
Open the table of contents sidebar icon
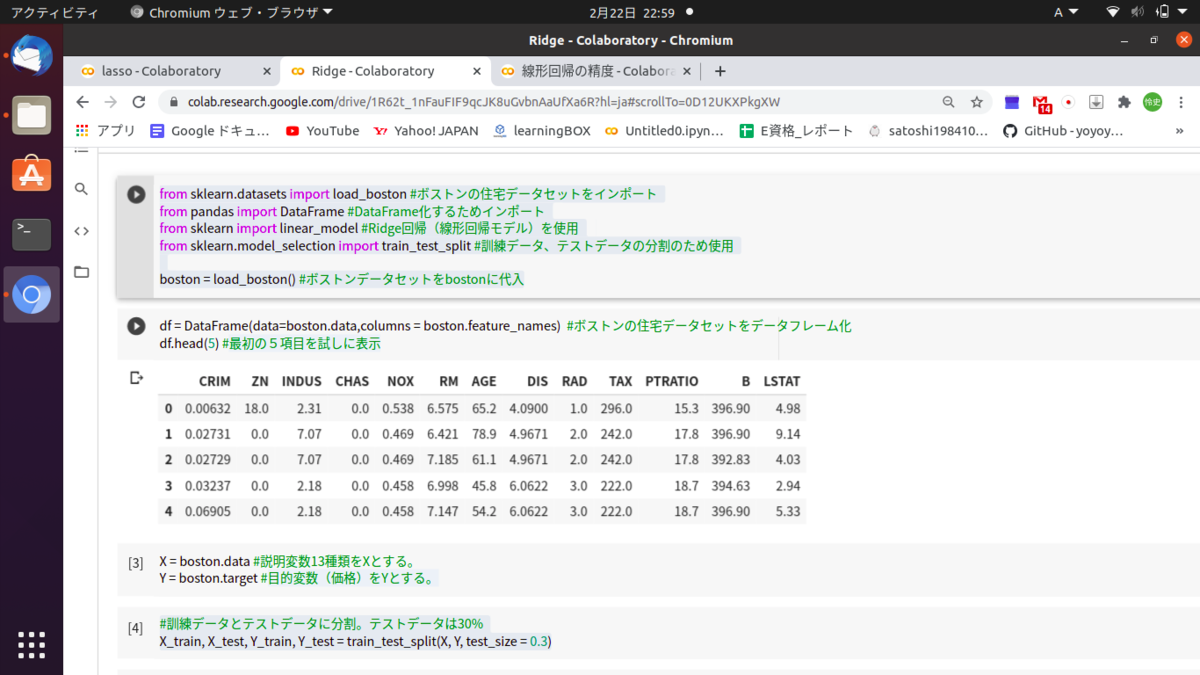81,149
